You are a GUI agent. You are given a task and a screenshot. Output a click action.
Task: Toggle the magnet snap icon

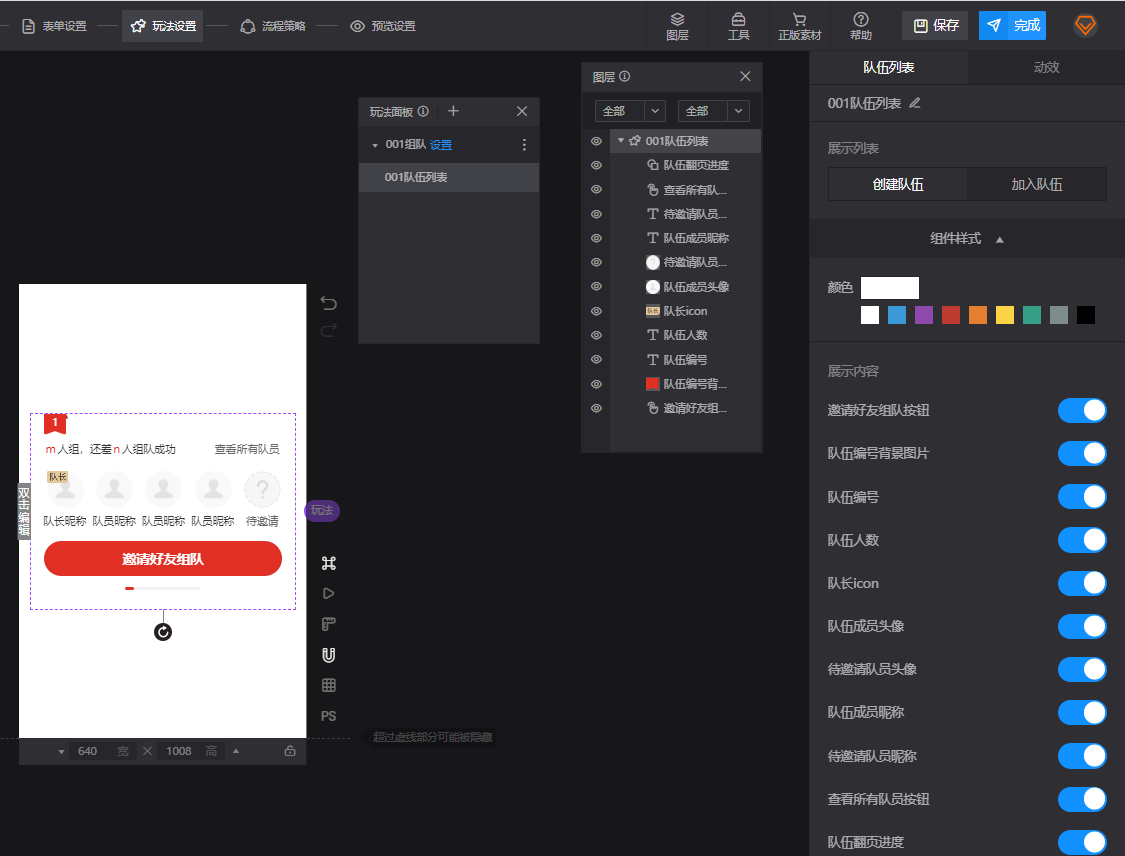pyautogui.click(x=329, y=654)
